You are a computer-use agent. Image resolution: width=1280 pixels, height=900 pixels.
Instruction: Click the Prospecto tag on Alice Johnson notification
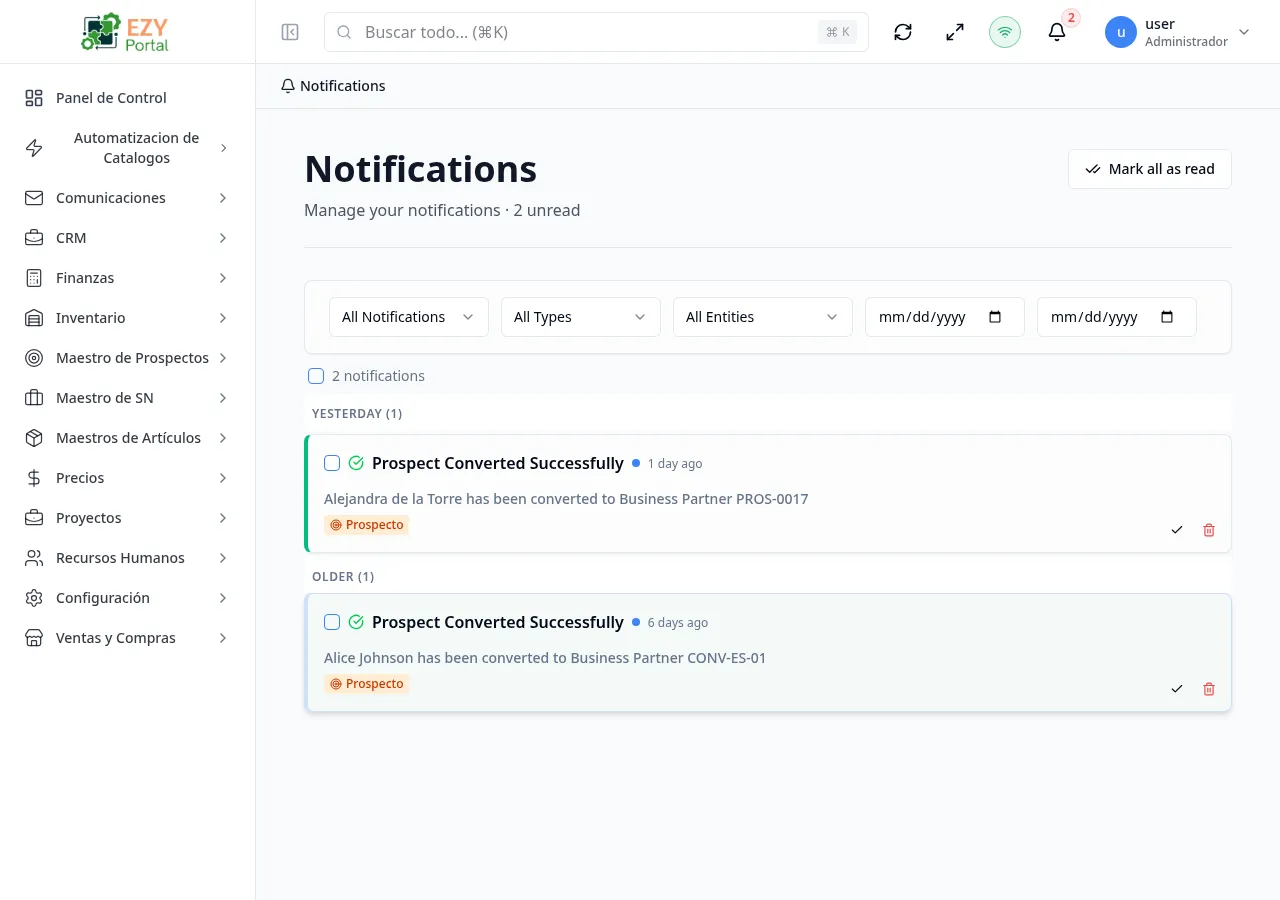pos(366,684)
